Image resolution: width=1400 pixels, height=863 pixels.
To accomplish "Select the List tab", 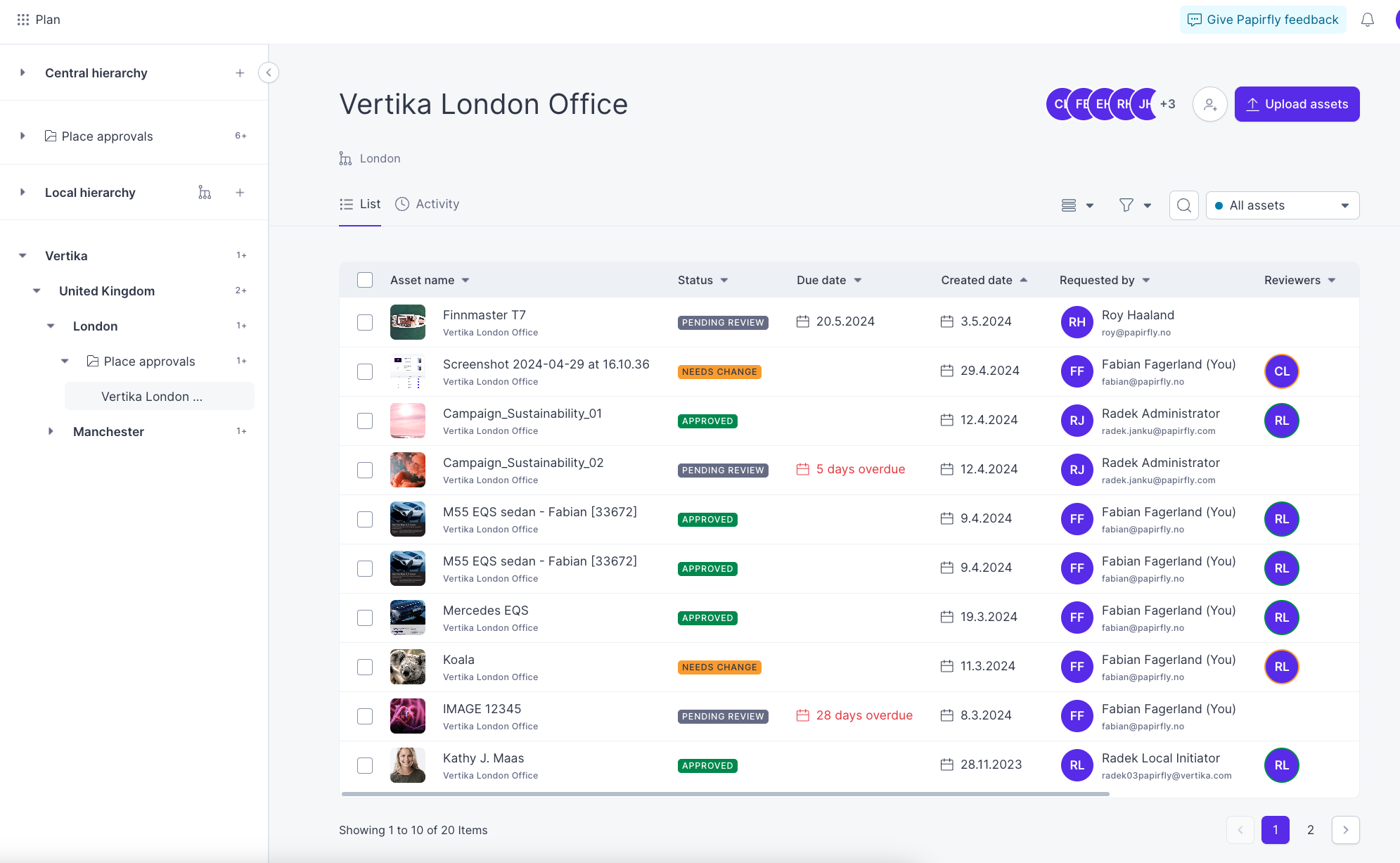I will (360, 204).
